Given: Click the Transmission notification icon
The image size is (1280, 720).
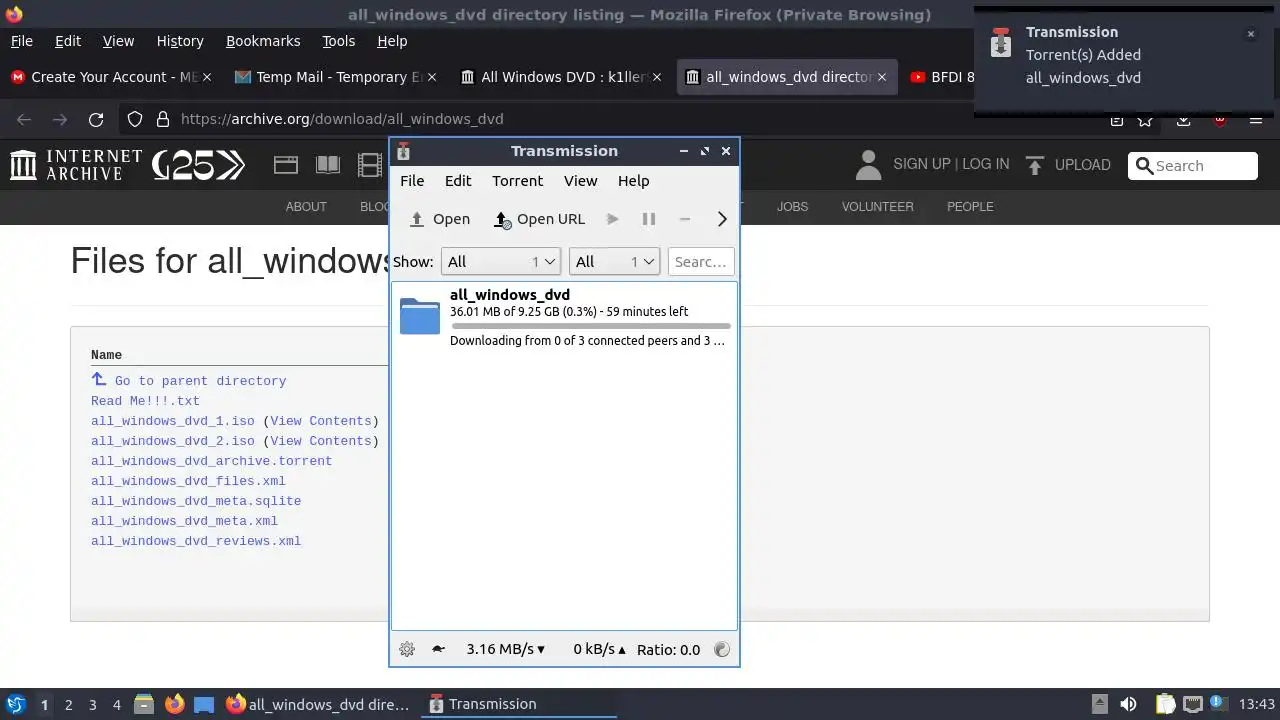Looking at the screenshot, I should tap(1000, 43).
